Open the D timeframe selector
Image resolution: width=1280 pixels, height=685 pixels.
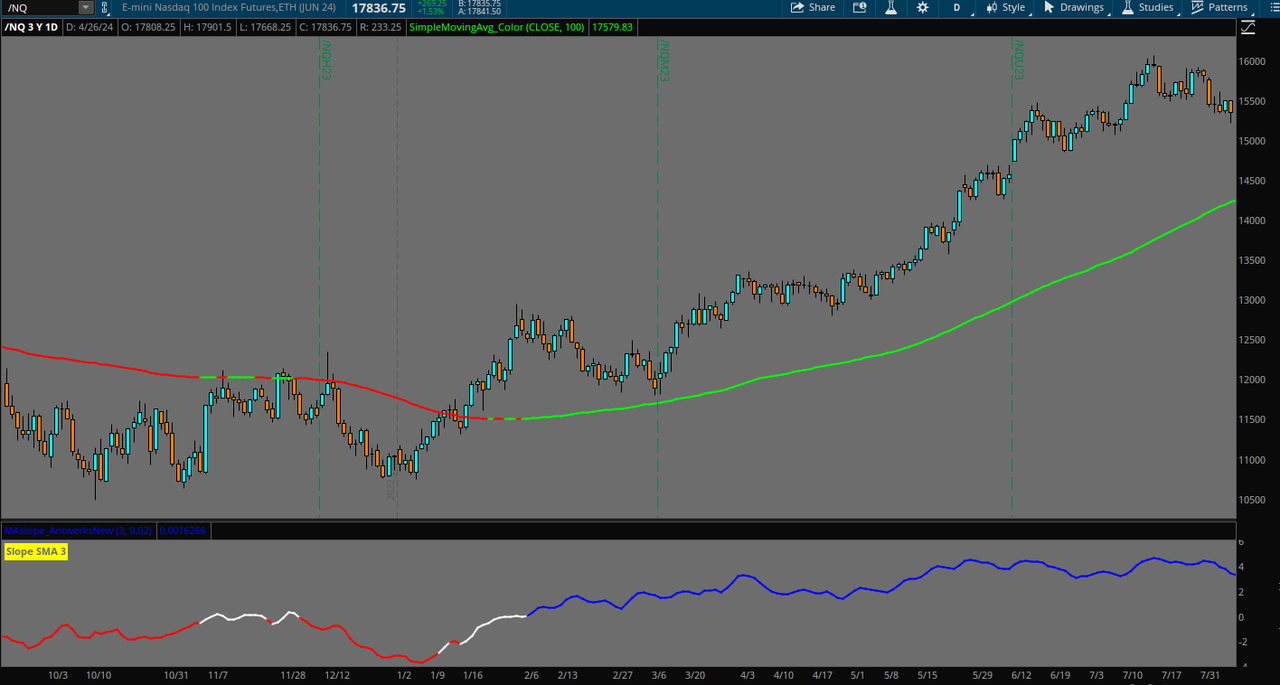(x=956, y=8)
